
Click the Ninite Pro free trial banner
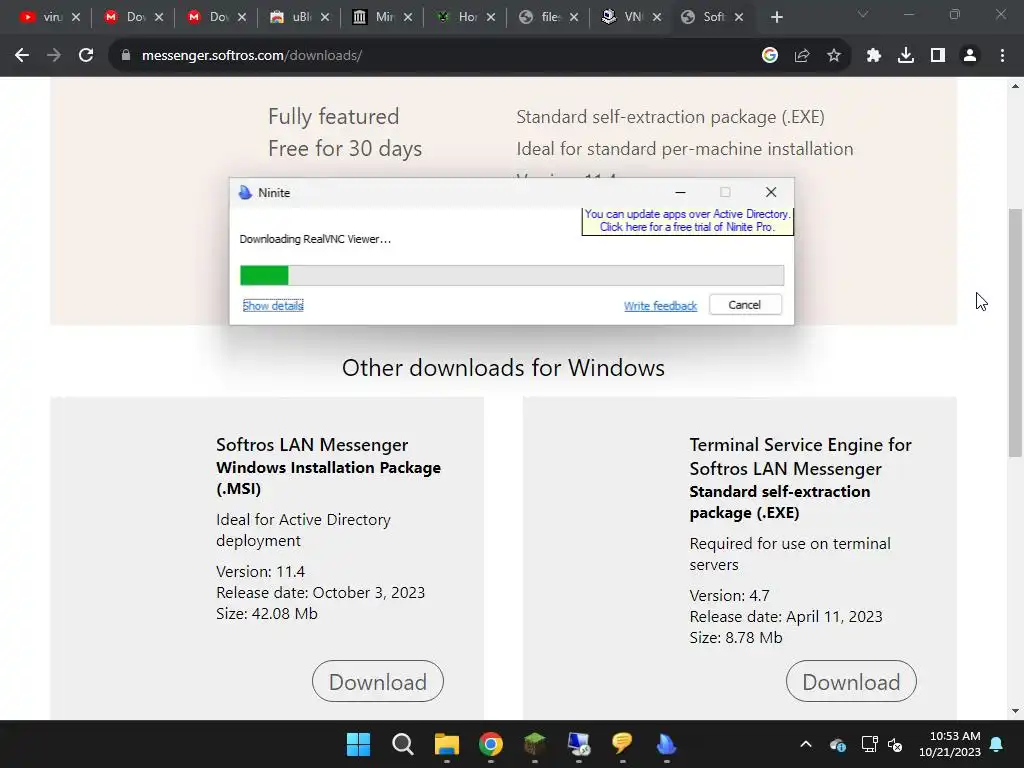coord(687,221)
